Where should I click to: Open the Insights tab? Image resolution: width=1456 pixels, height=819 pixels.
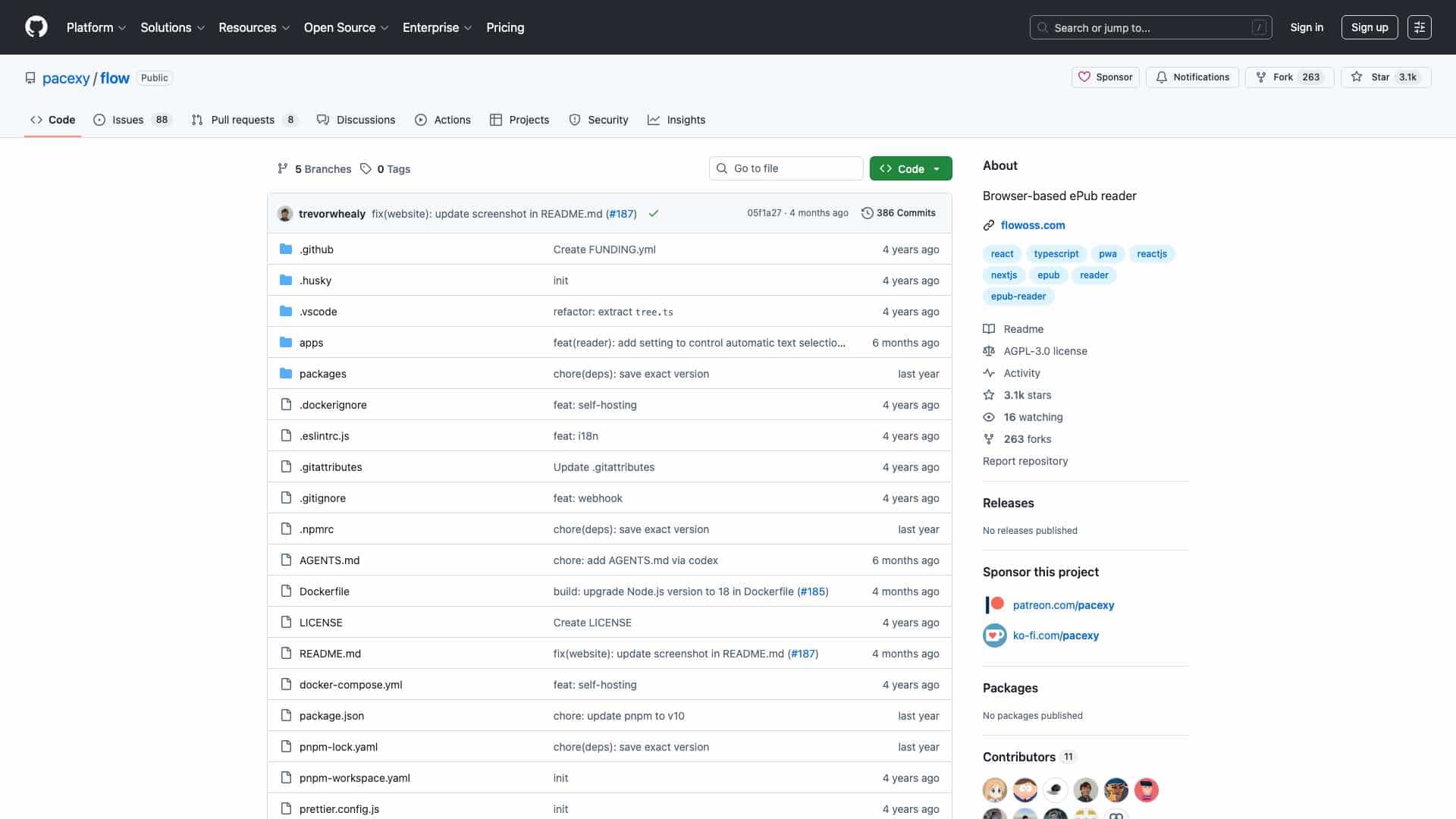[676, 120]
